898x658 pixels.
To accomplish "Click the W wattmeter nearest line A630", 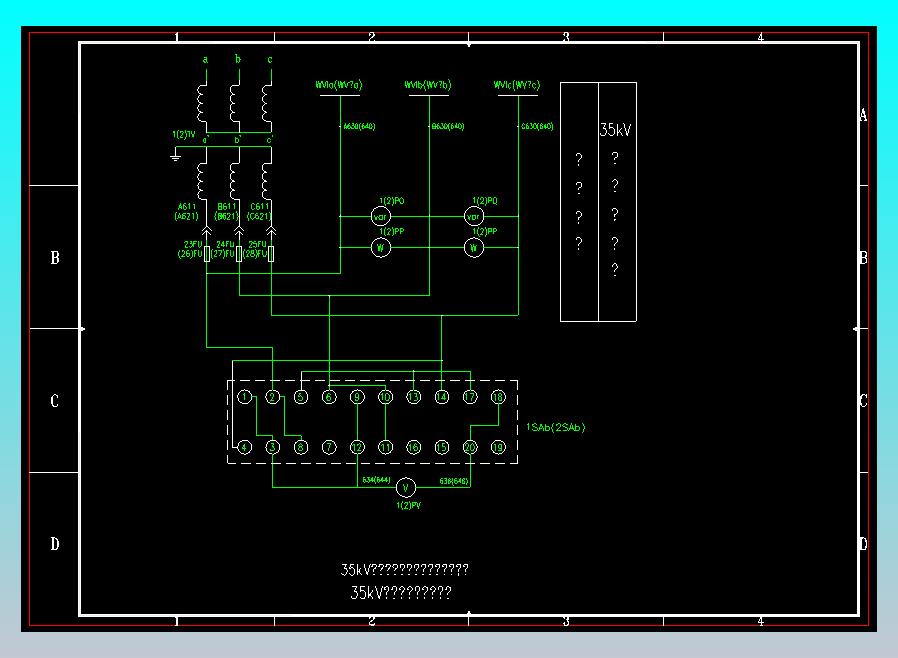I will pos(381,247).
